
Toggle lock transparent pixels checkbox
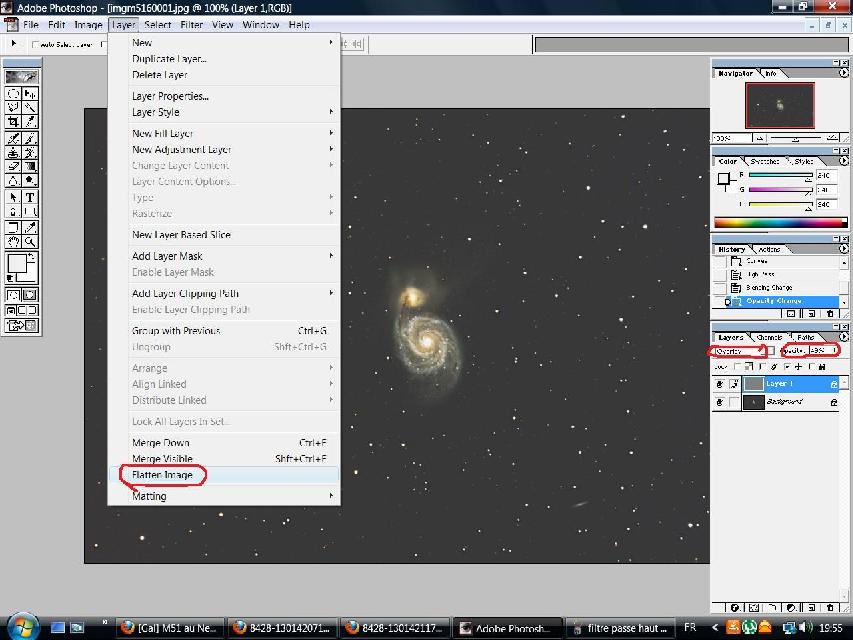pos(738,367)
